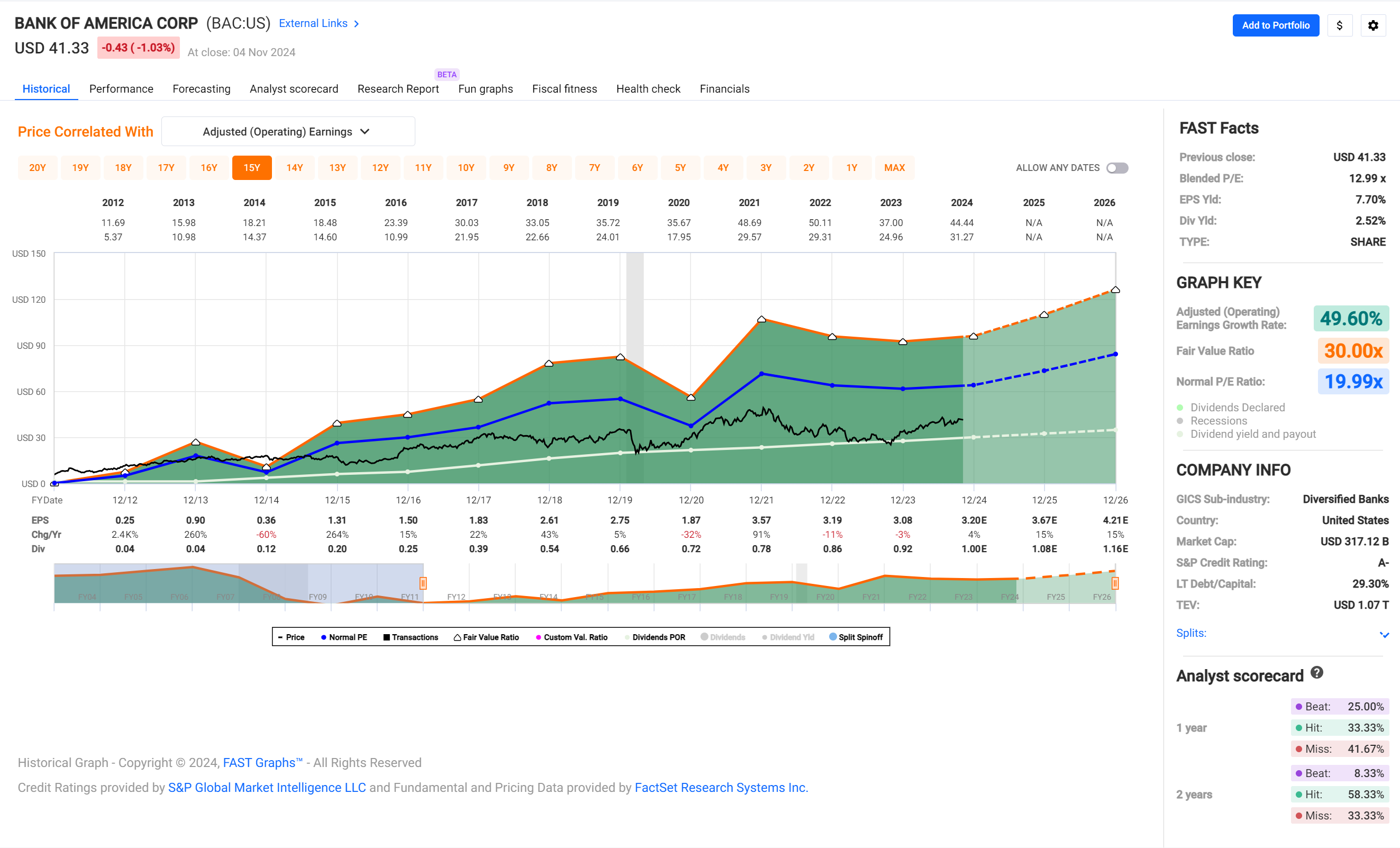Switch to the Performance tab
This screenshot has width=1400, height=848.
121,89
